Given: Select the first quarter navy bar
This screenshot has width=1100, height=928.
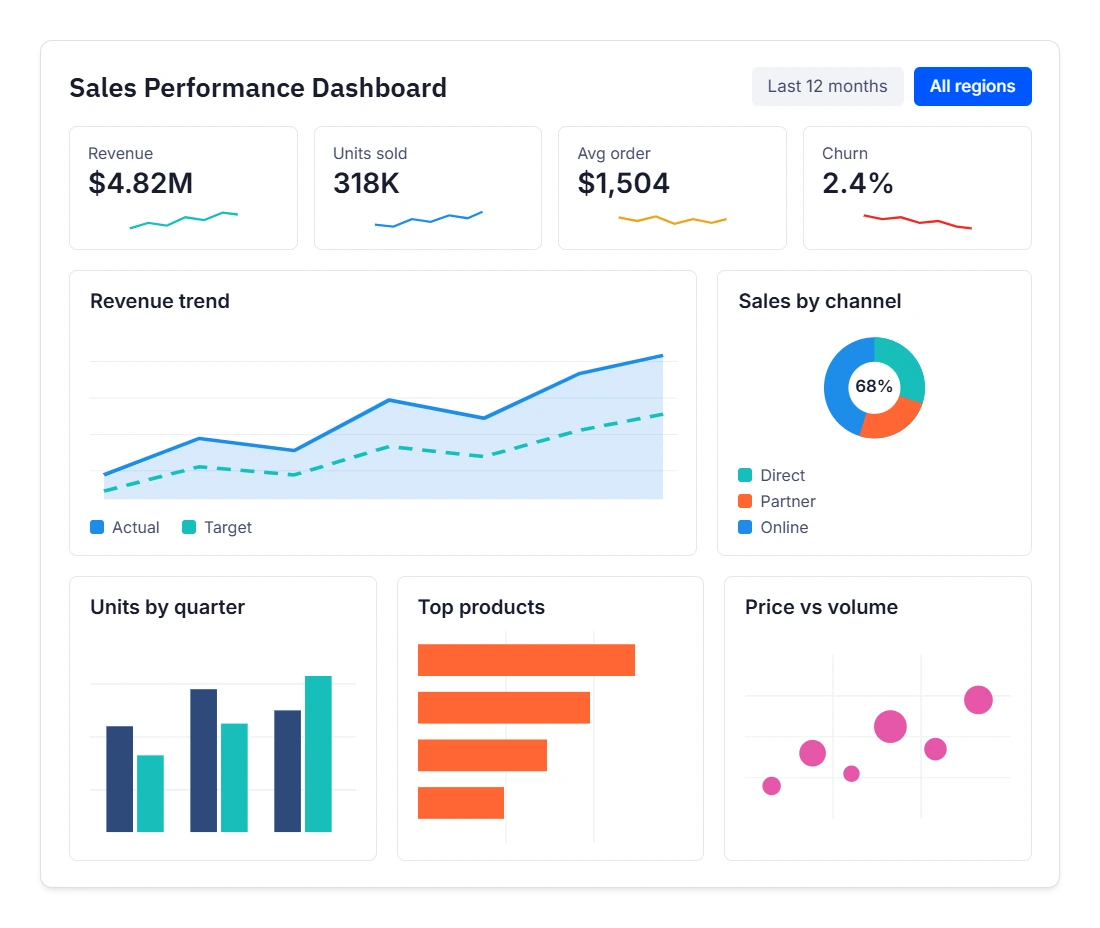Looking at the screenshot, I should coord(119,779).
